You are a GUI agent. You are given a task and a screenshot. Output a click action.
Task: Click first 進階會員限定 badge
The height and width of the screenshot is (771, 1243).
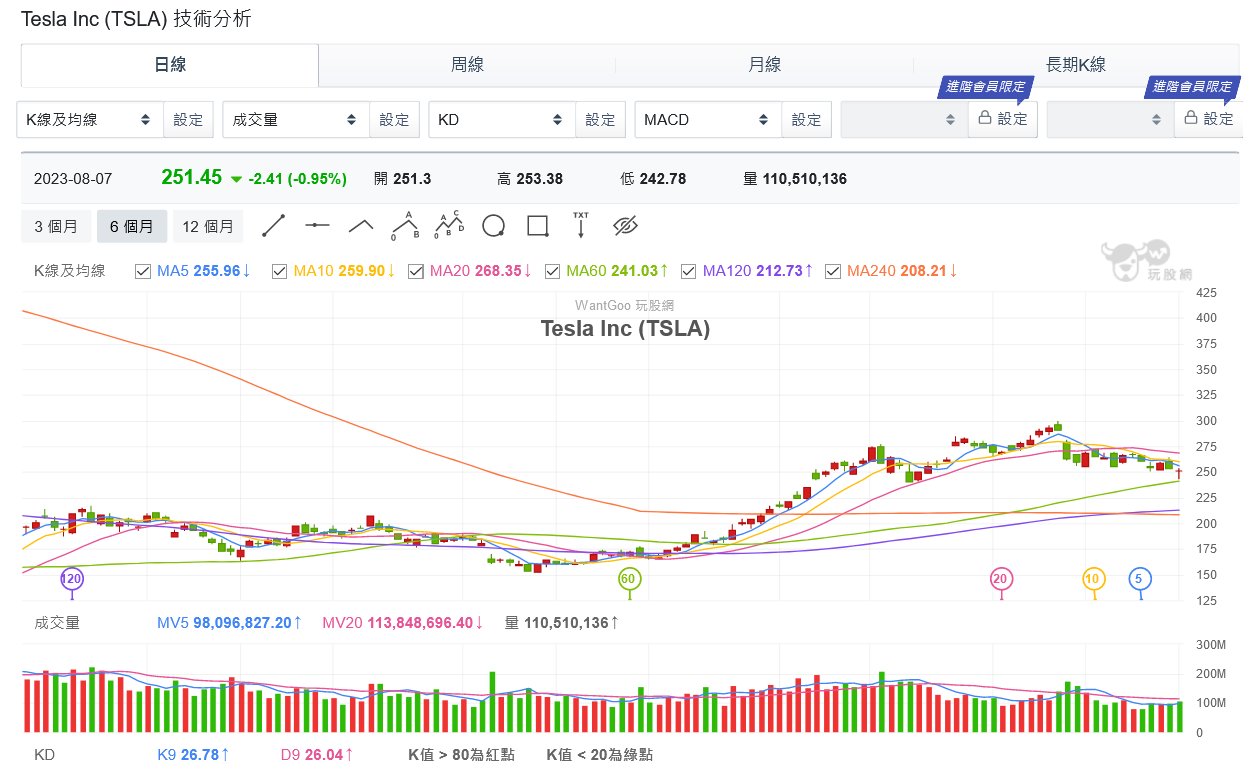tap(986, 87)
